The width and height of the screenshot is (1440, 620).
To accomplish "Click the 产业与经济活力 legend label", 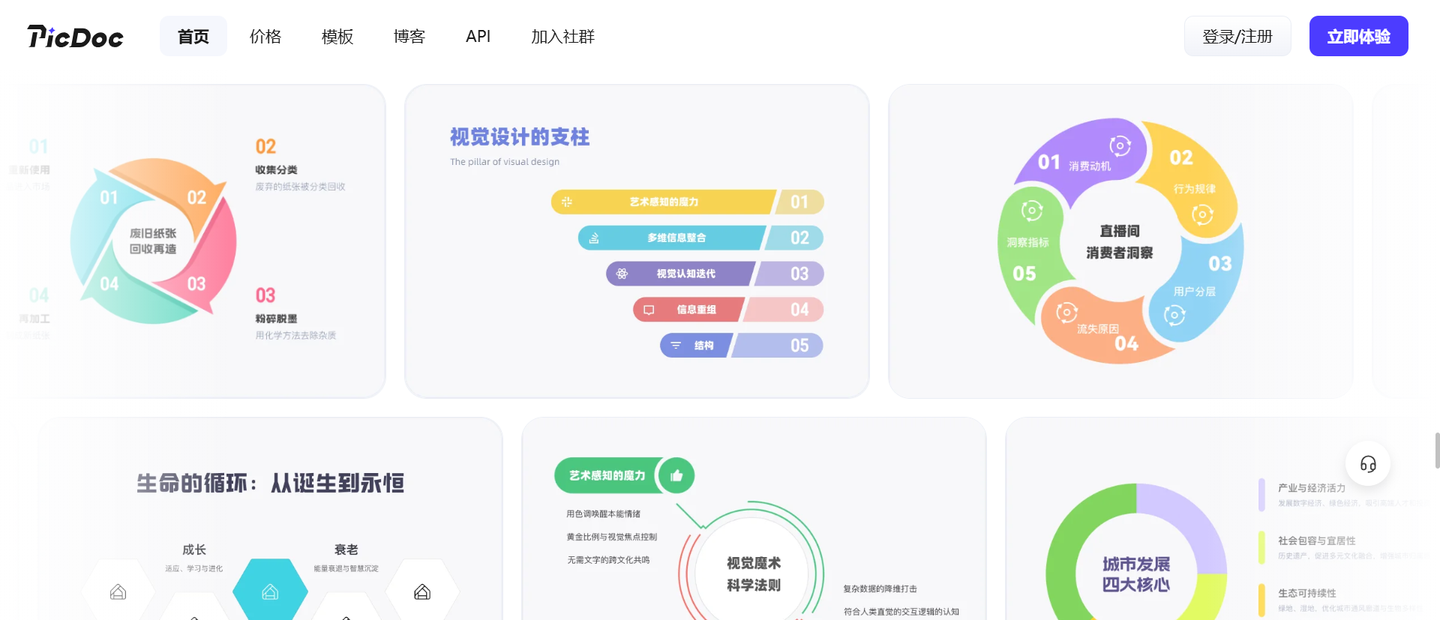I will pyautogui.click(x=1311, y=488).
